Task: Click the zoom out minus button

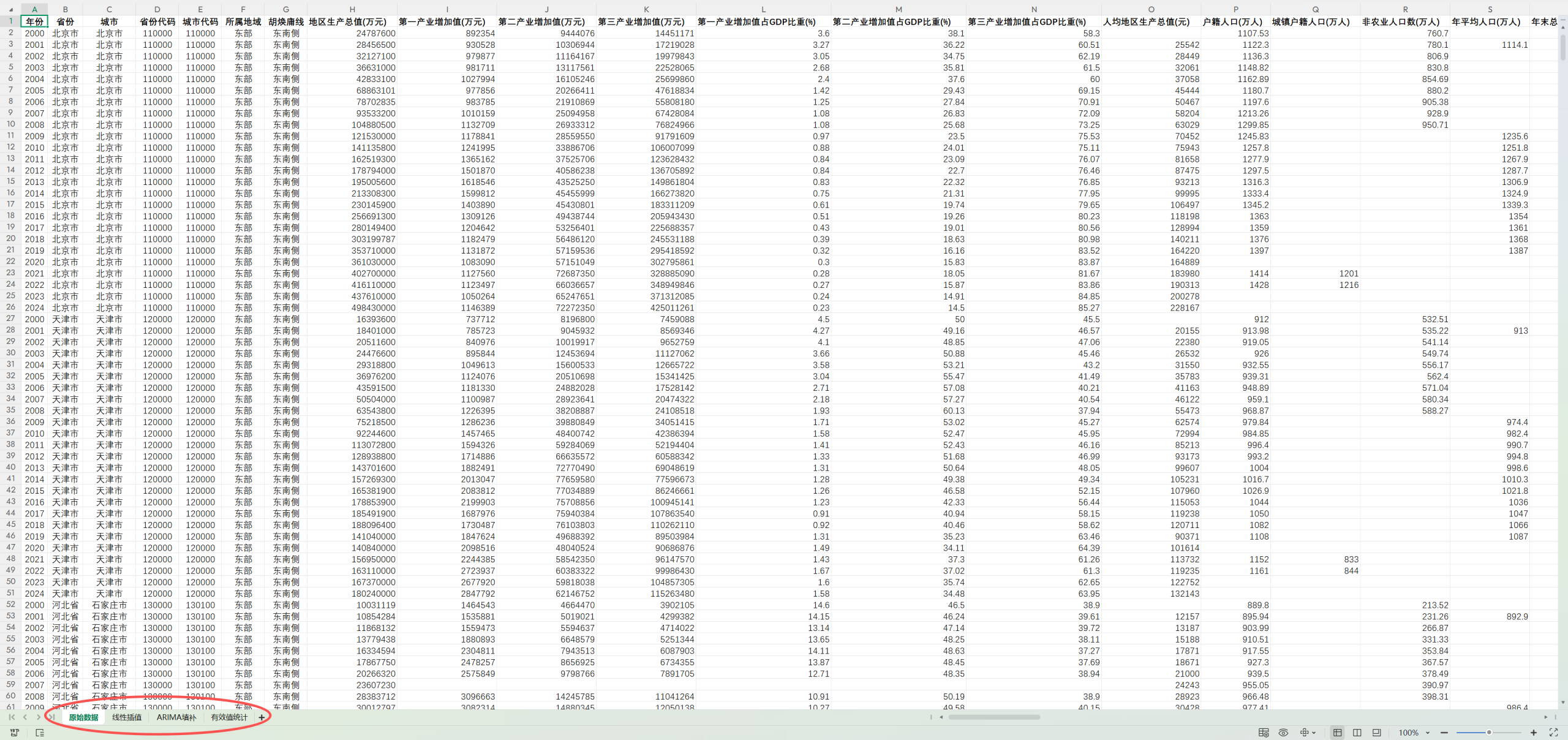Action: [x=1444, y=733]
